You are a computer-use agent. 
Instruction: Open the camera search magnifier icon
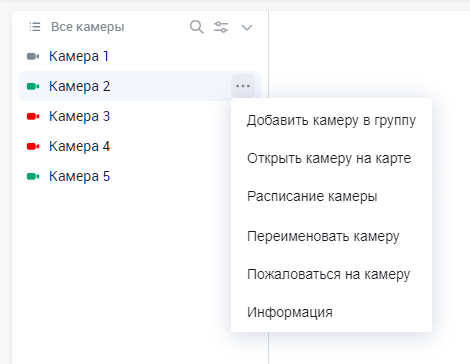(197, 27)
